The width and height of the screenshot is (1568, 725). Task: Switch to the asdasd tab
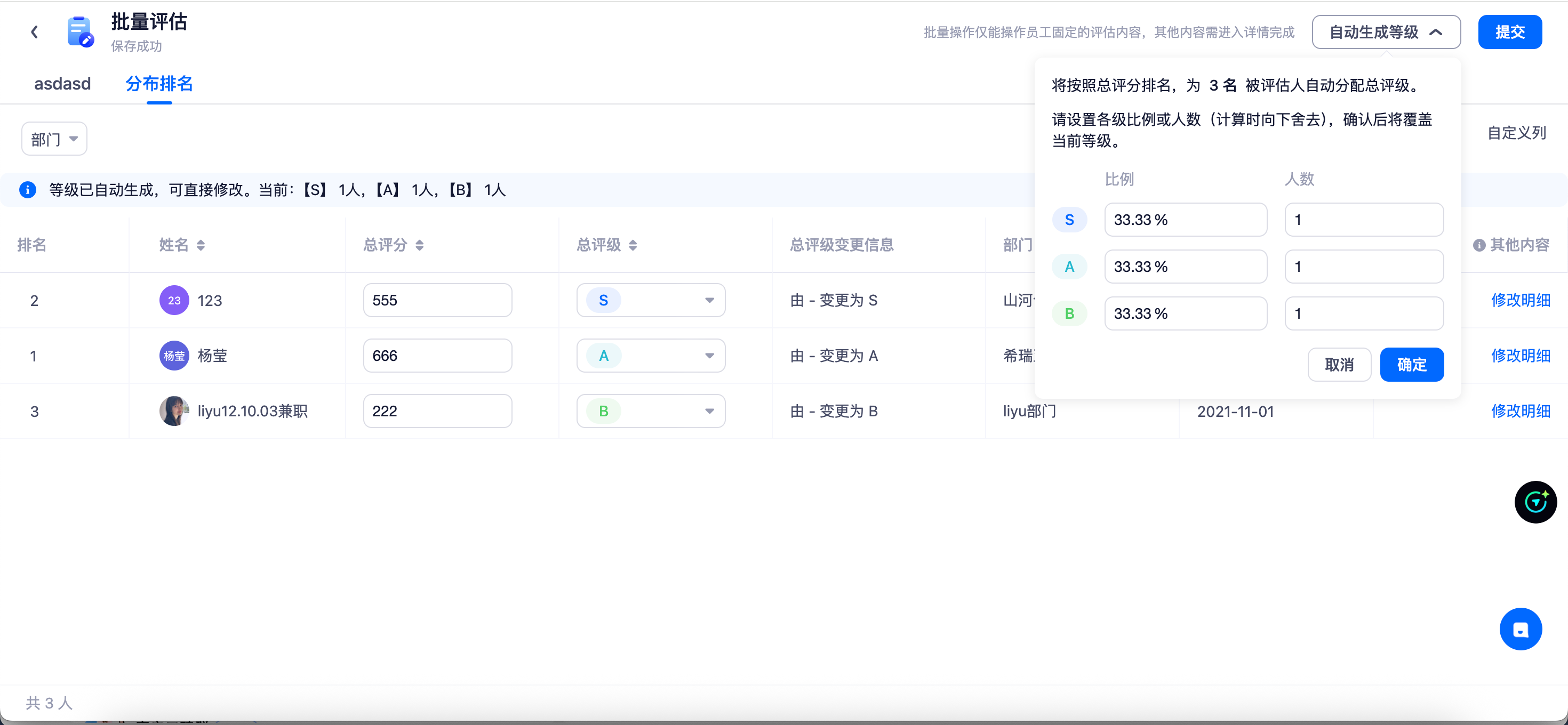pos(63,84)
